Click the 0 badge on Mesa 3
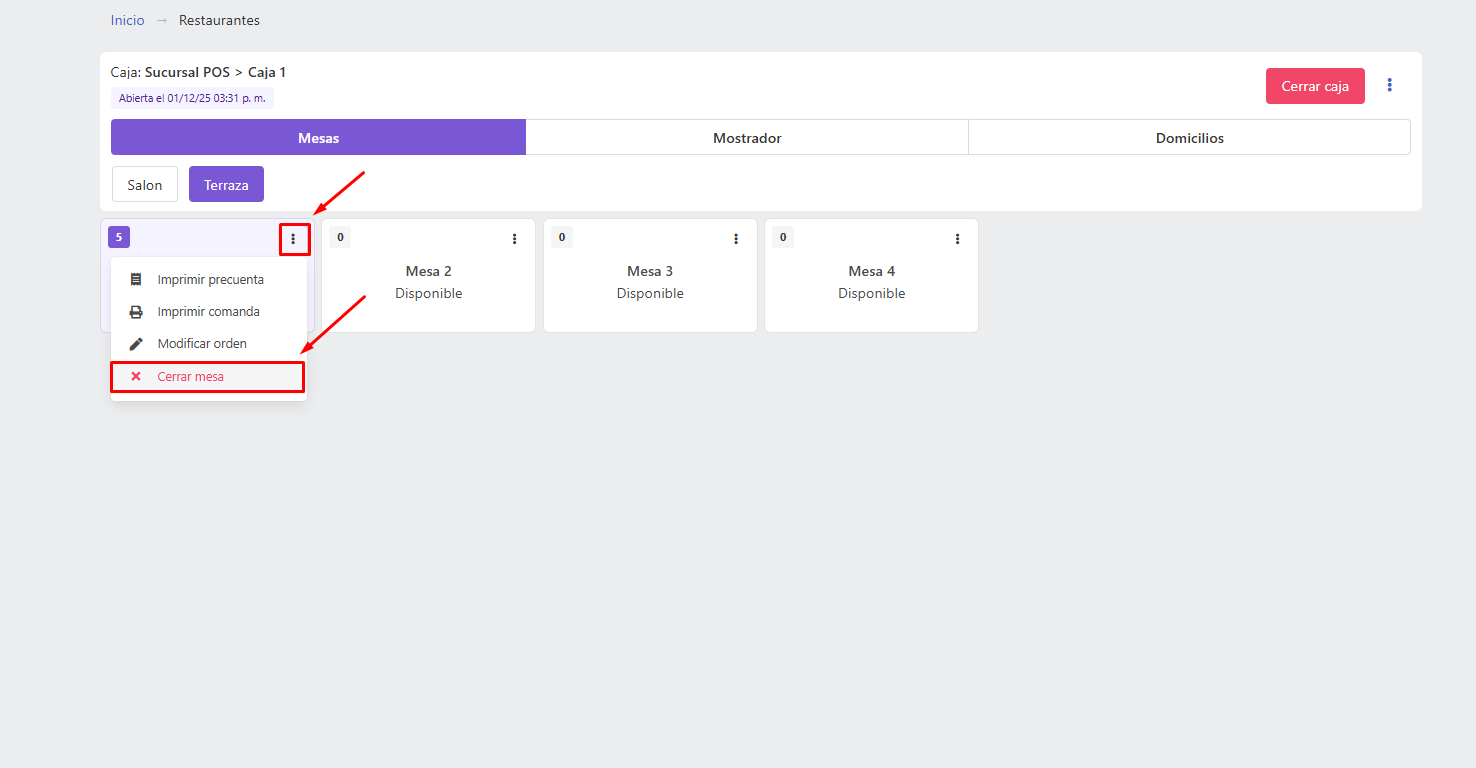Screen dimensions: 1476x768 coord(562,237)
